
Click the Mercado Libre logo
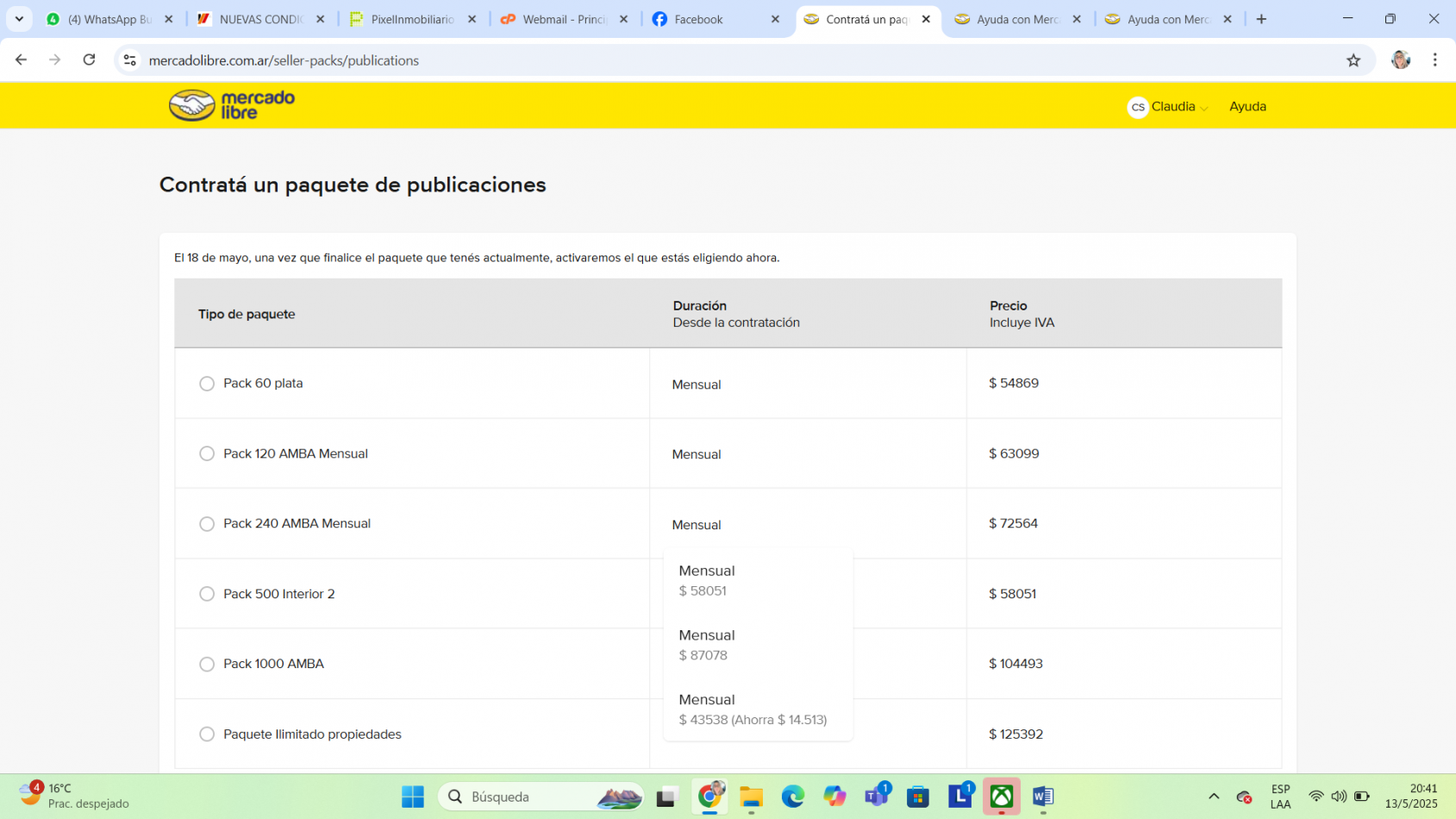[x=232, y=105]
